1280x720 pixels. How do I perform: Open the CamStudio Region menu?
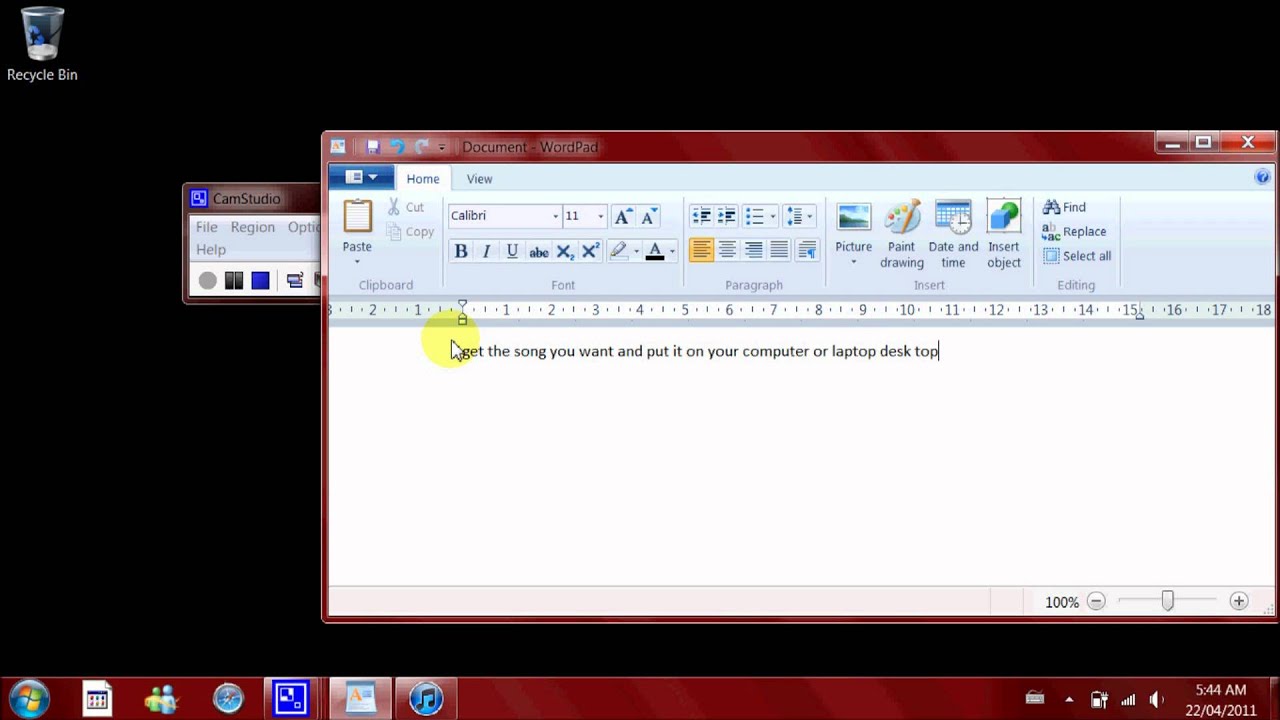pyautogui.click(x=253, y=227)
